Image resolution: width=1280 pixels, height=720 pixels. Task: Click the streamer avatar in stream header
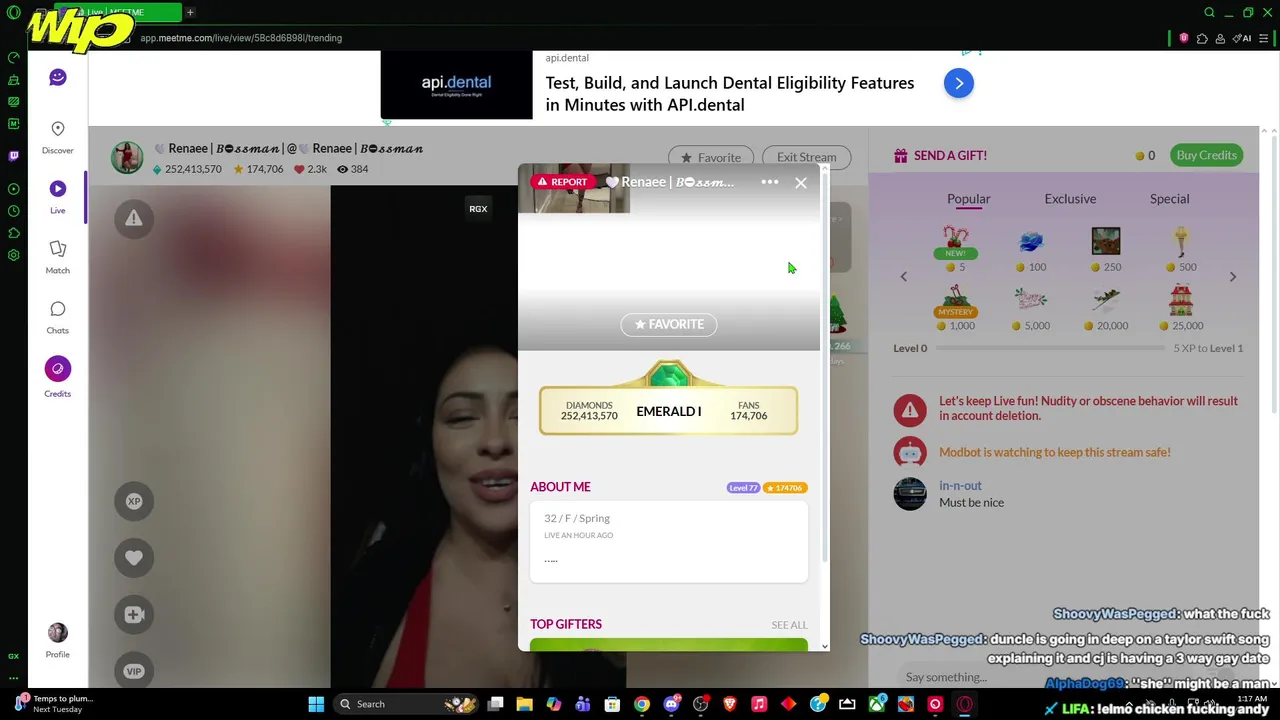(127, 157)
